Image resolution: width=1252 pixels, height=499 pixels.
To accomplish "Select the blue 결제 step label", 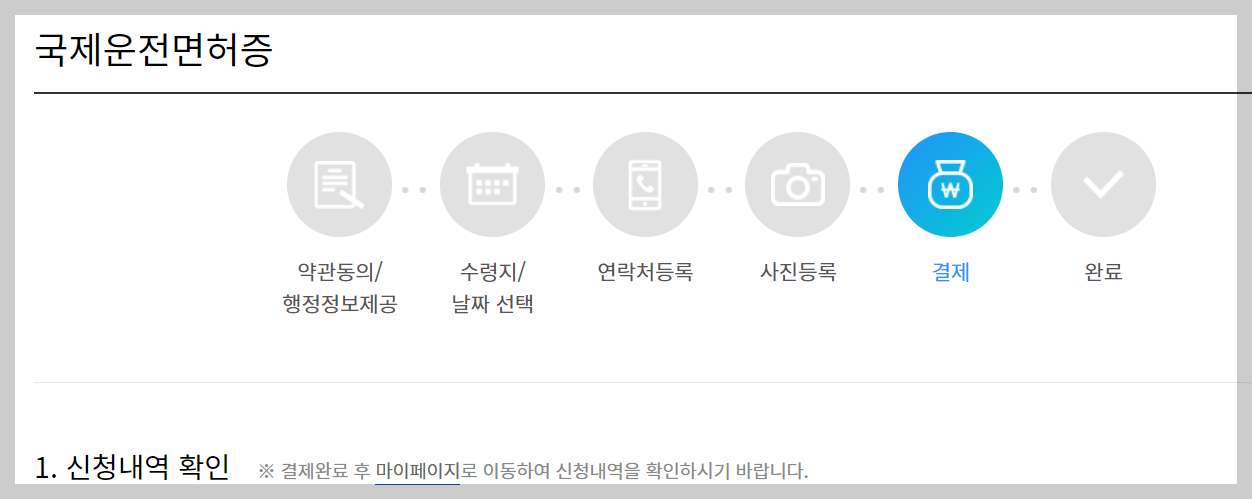I will [x=951, y=272].
